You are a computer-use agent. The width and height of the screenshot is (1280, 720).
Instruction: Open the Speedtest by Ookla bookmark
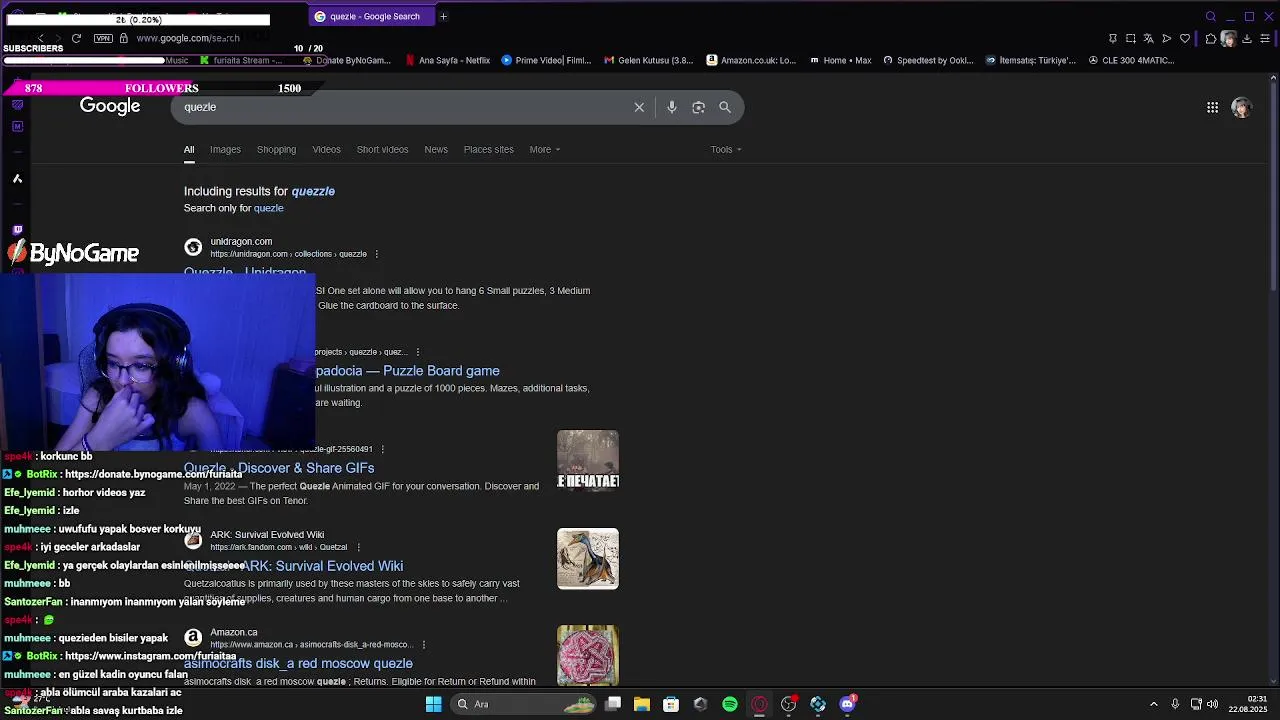point(928,60)
